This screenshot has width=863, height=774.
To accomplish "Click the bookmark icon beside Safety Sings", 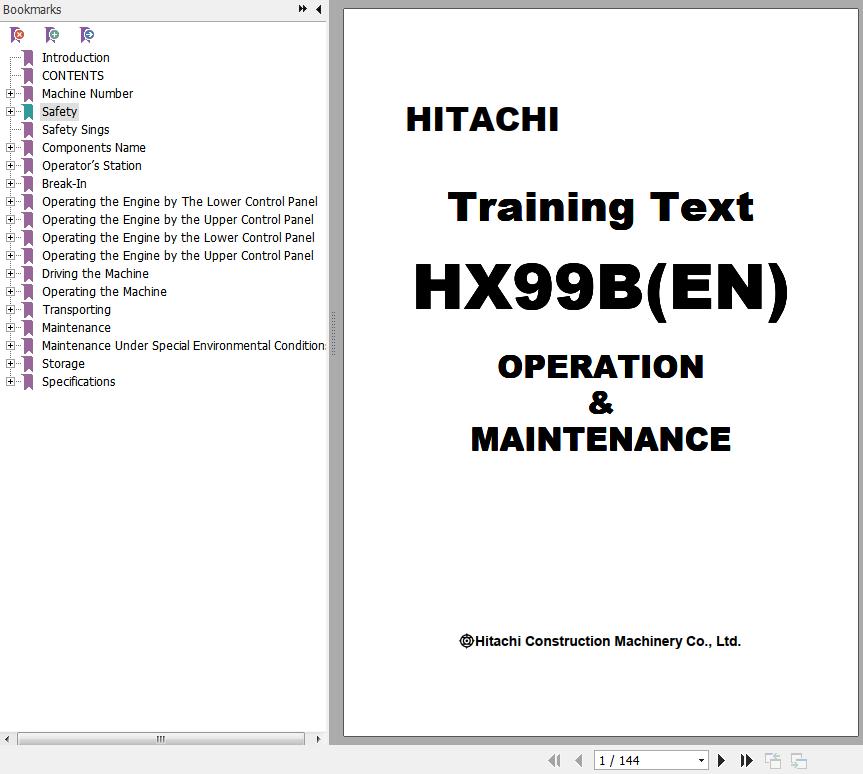I will (x=28, y=130).
